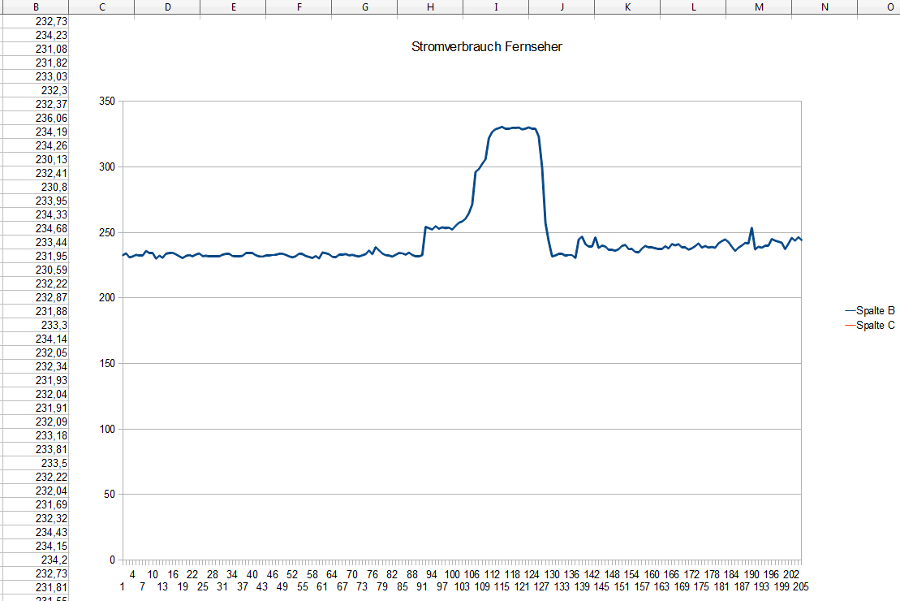Select column H header
Viewport: 900px width, 601px height.
(430, 7)
